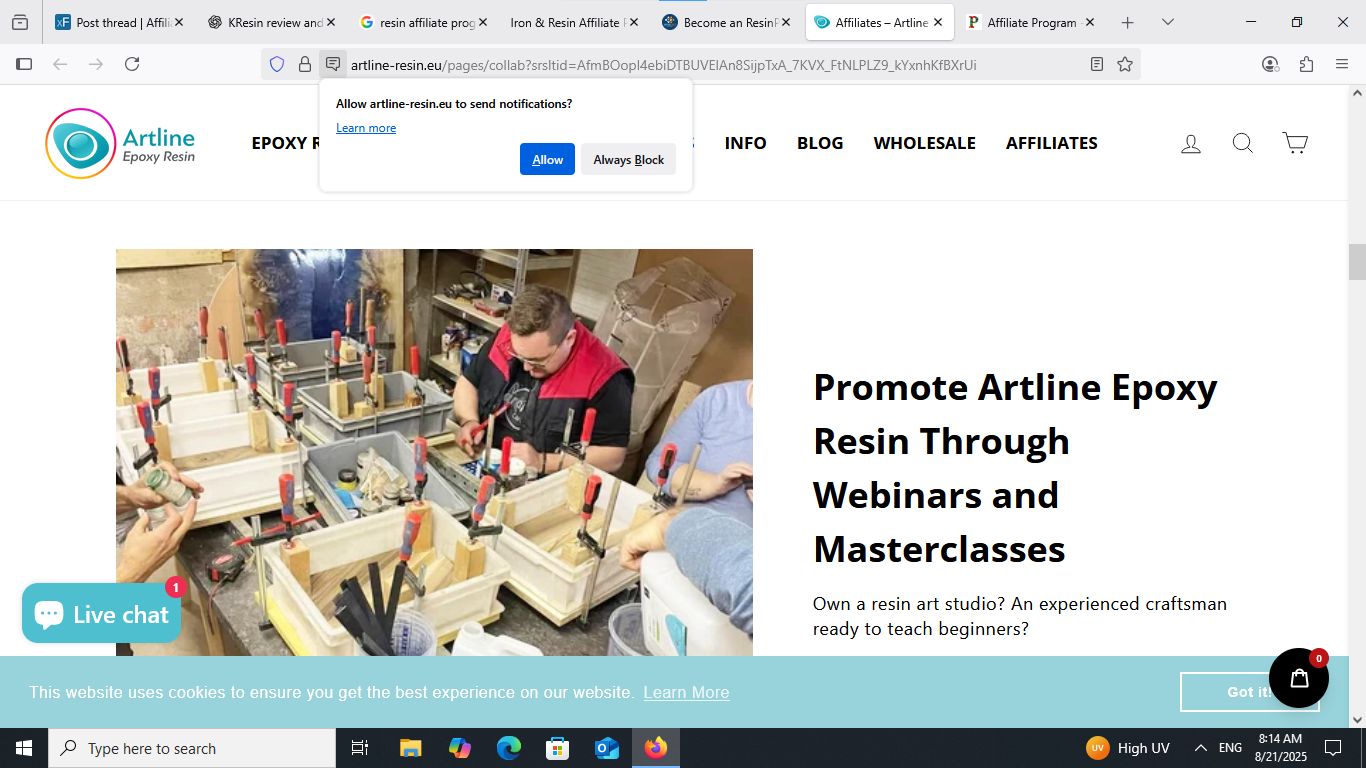Click the workshop clamps photo
Image resolution: width=1366 pixels, height=768 pixels.
pyautogui.click(x=434, y=452)
